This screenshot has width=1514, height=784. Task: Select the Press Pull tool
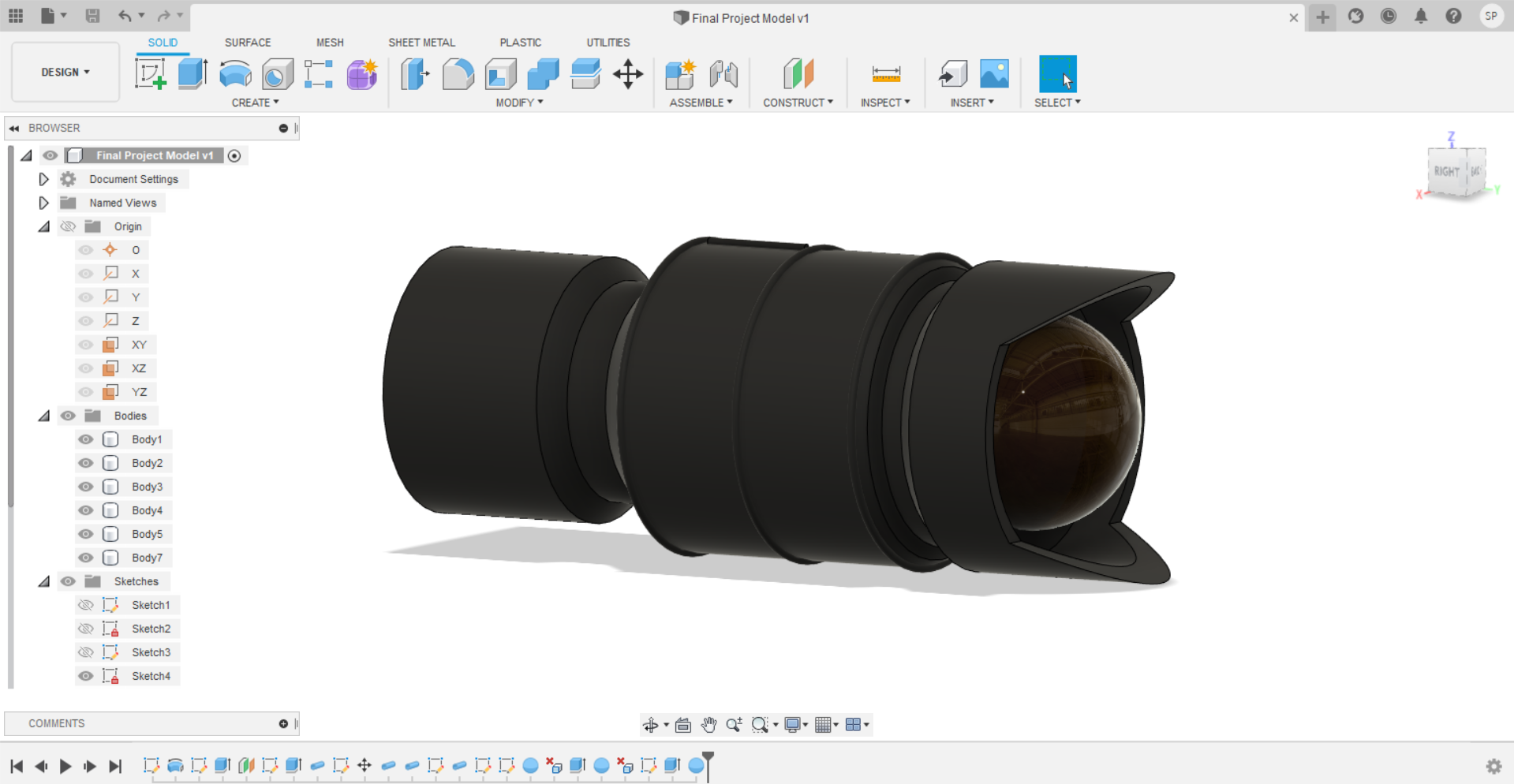[415, 74]
